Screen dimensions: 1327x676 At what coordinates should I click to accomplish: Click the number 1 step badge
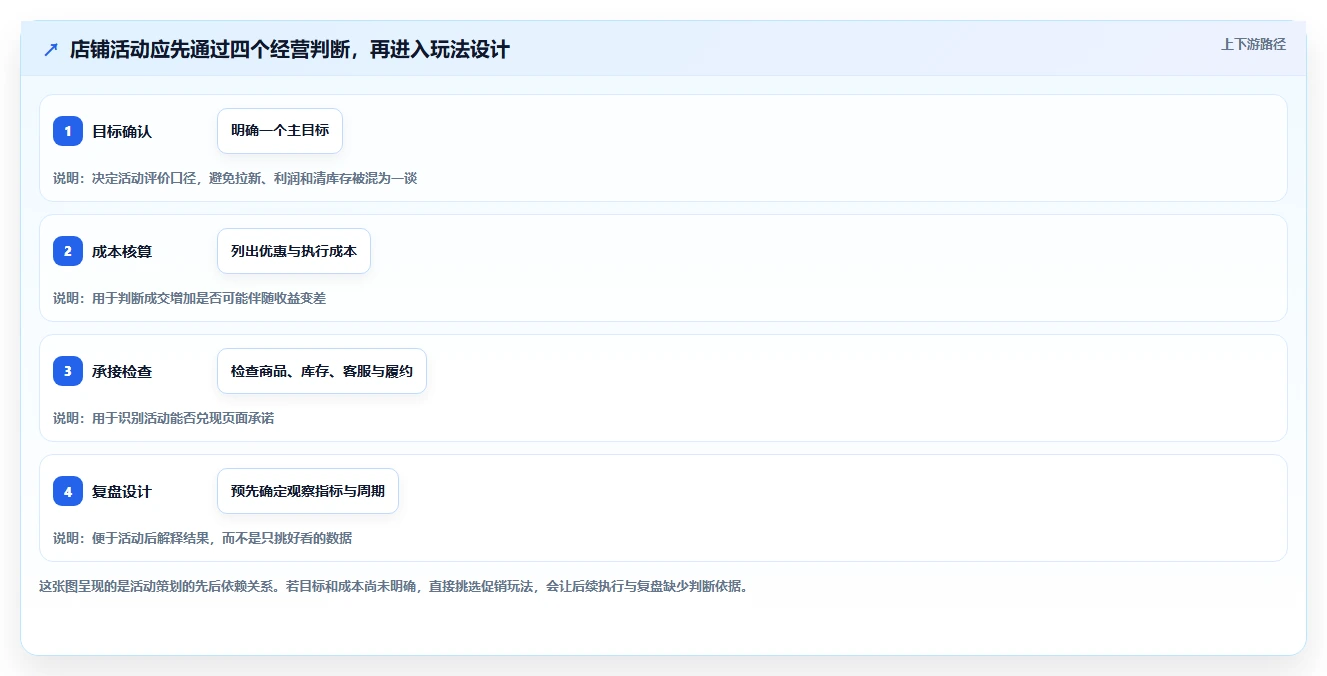pos(68,131)
